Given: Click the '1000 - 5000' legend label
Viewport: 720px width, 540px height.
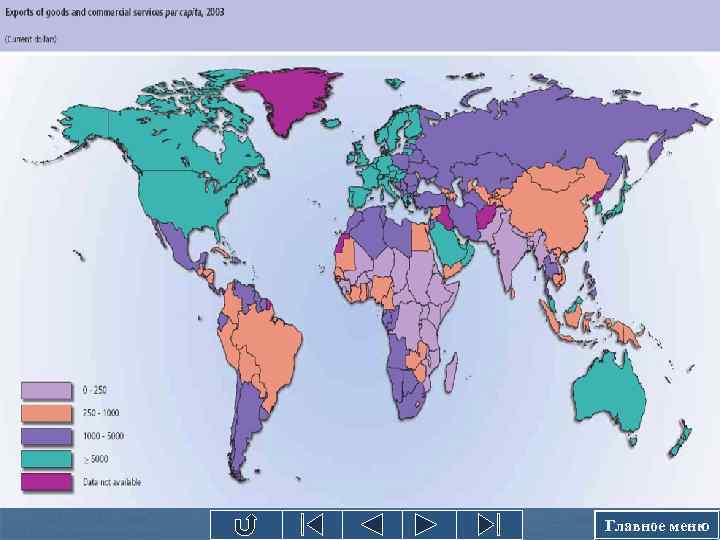Looking at the screenshot, I should 103,436.
